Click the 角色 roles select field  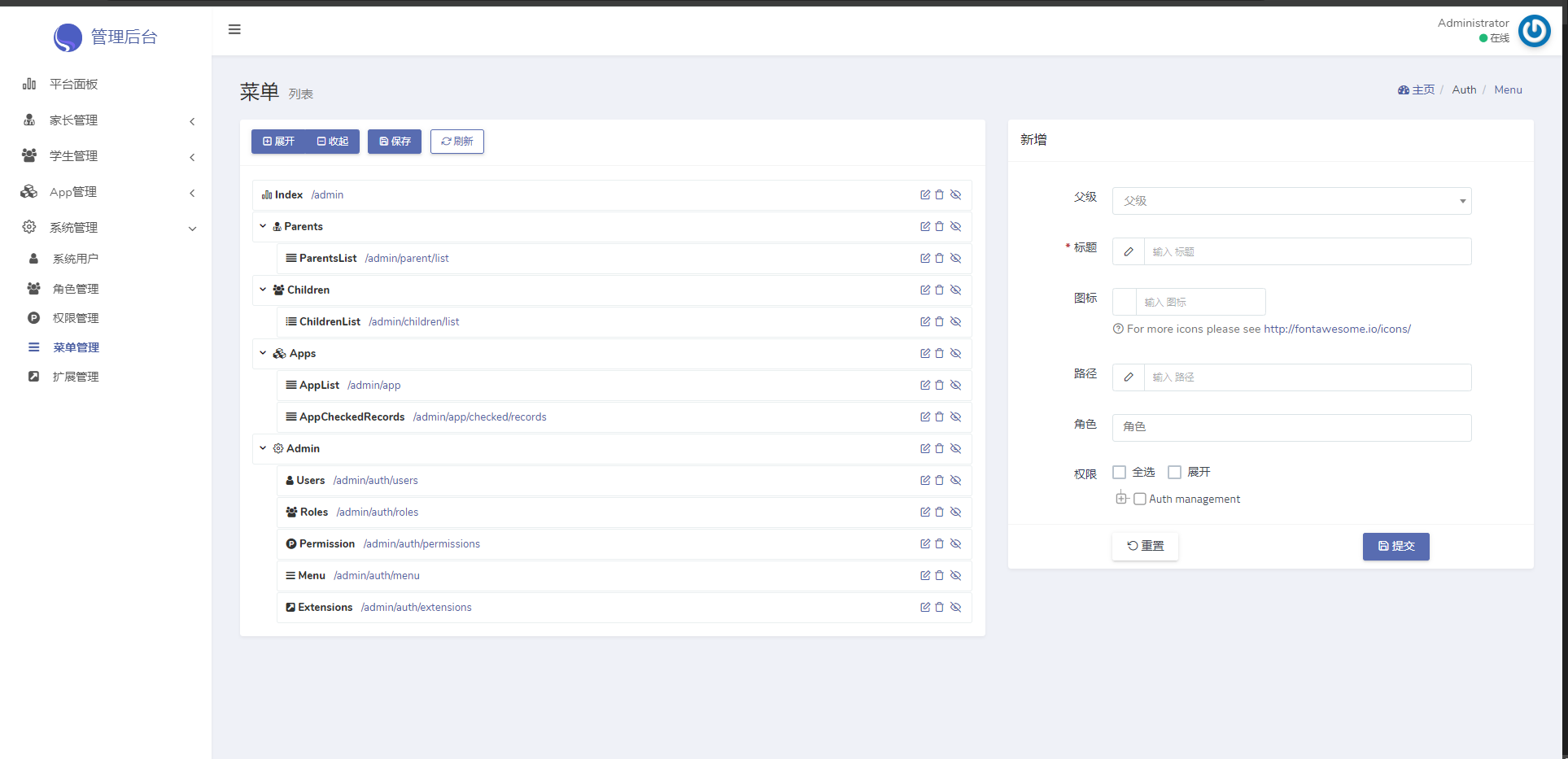[1291, 428]
